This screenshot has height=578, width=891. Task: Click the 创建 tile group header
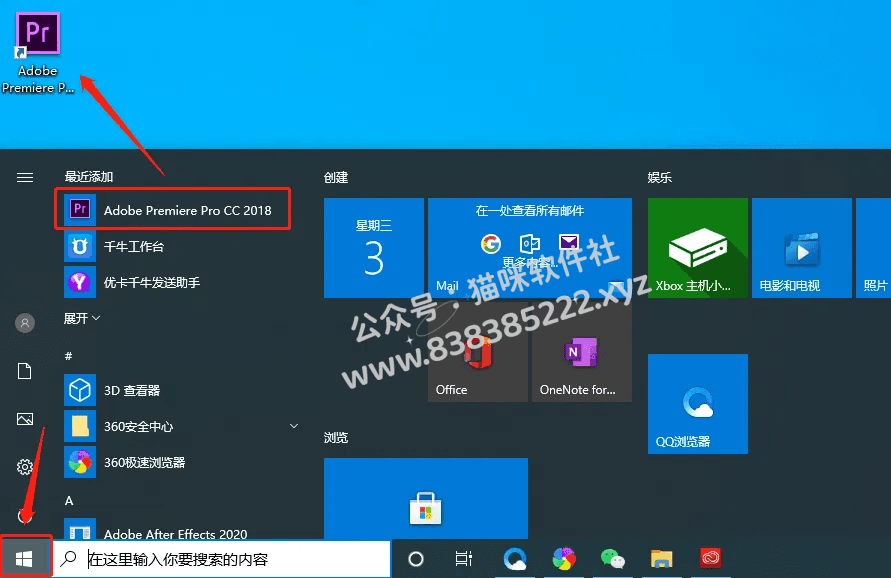click(336, 178)
